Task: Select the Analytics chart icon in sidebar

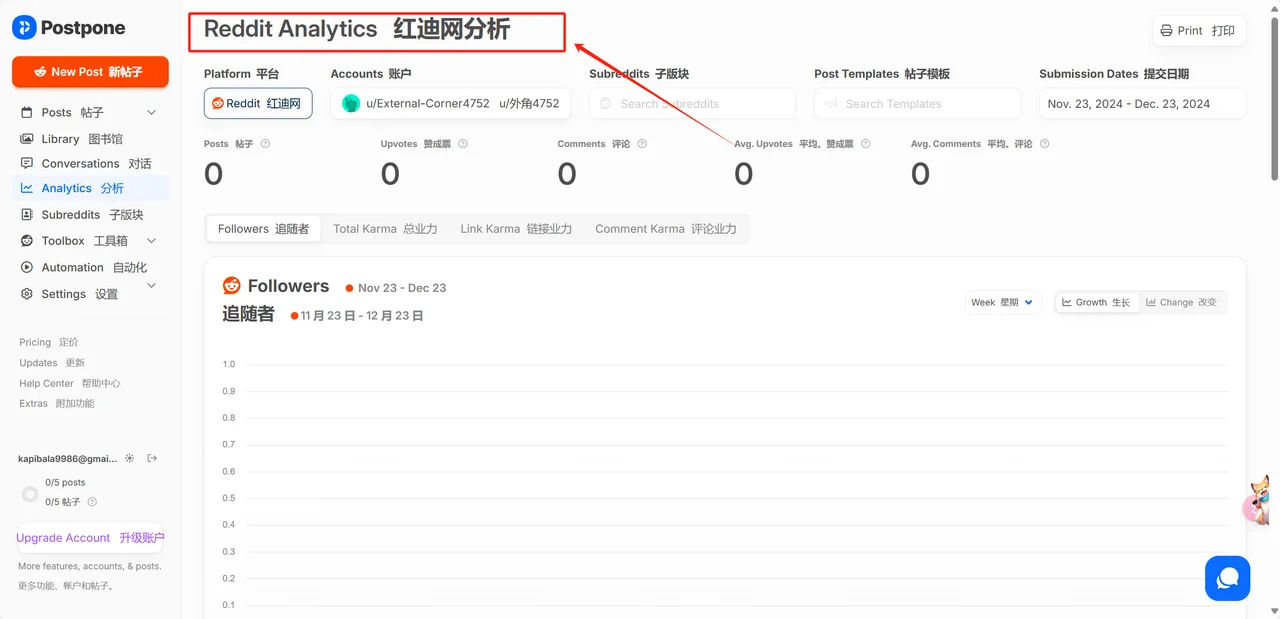Action: pyautogui.click(x=27, y=188)
